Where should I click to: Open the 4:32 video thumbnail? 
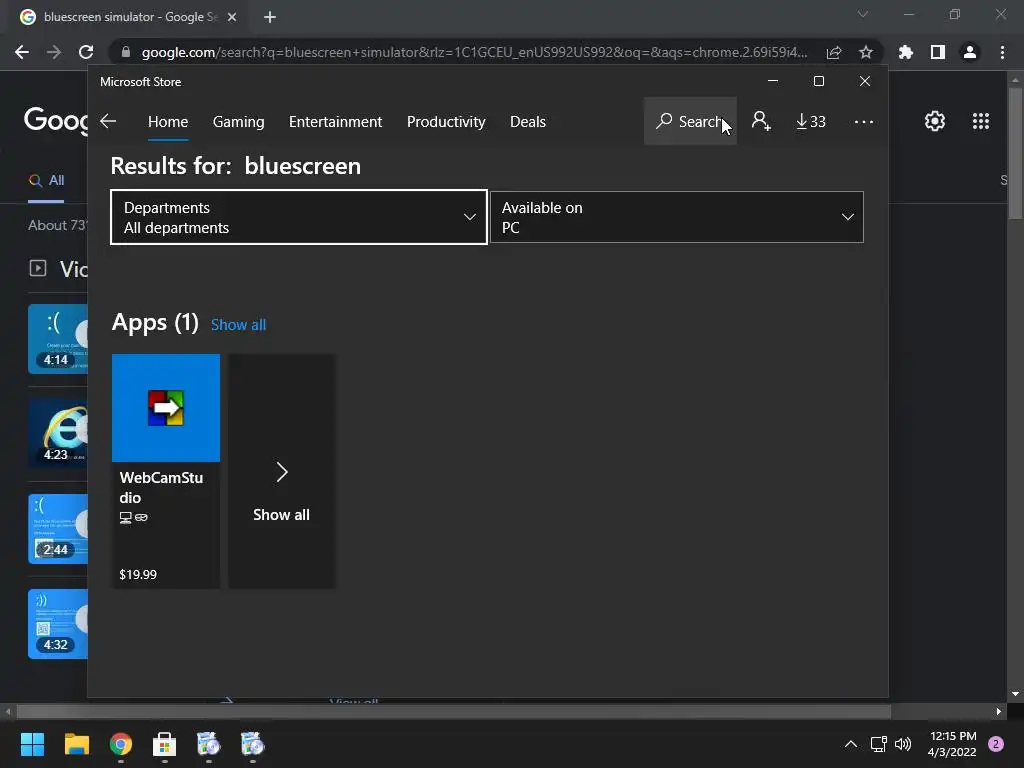(x=57, y=624)
